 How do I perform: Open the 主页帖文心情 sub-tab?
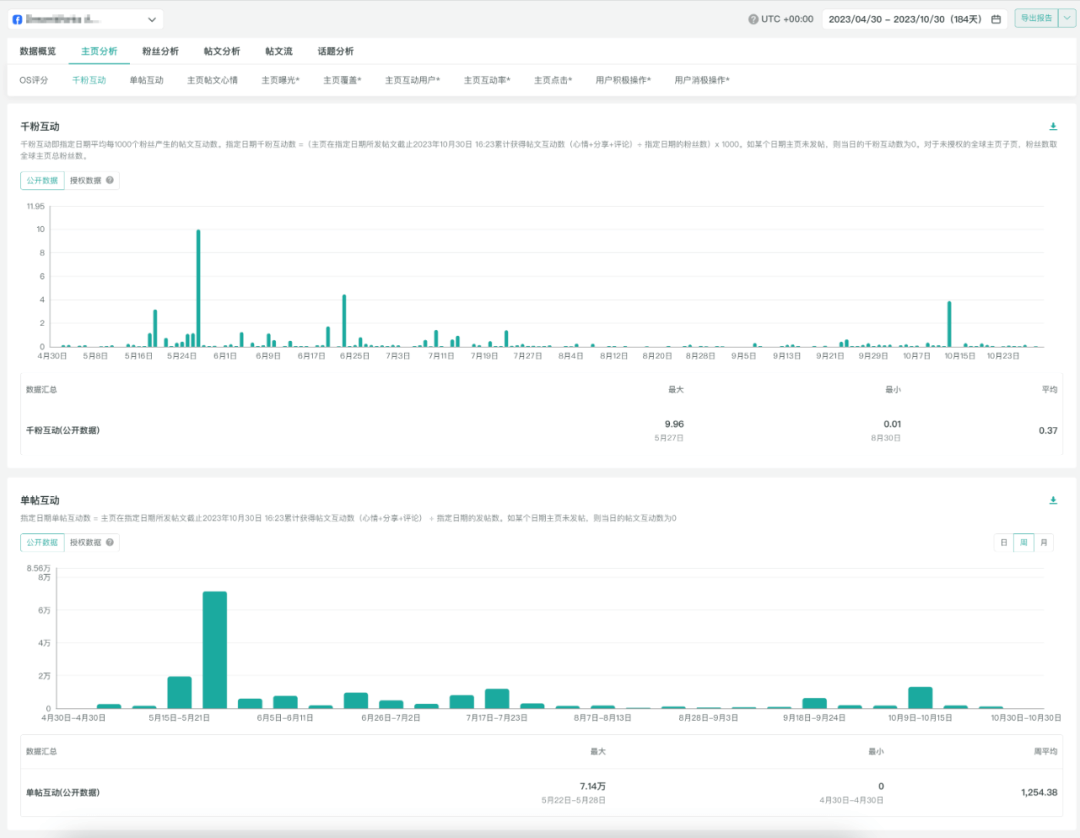(212, 80)
